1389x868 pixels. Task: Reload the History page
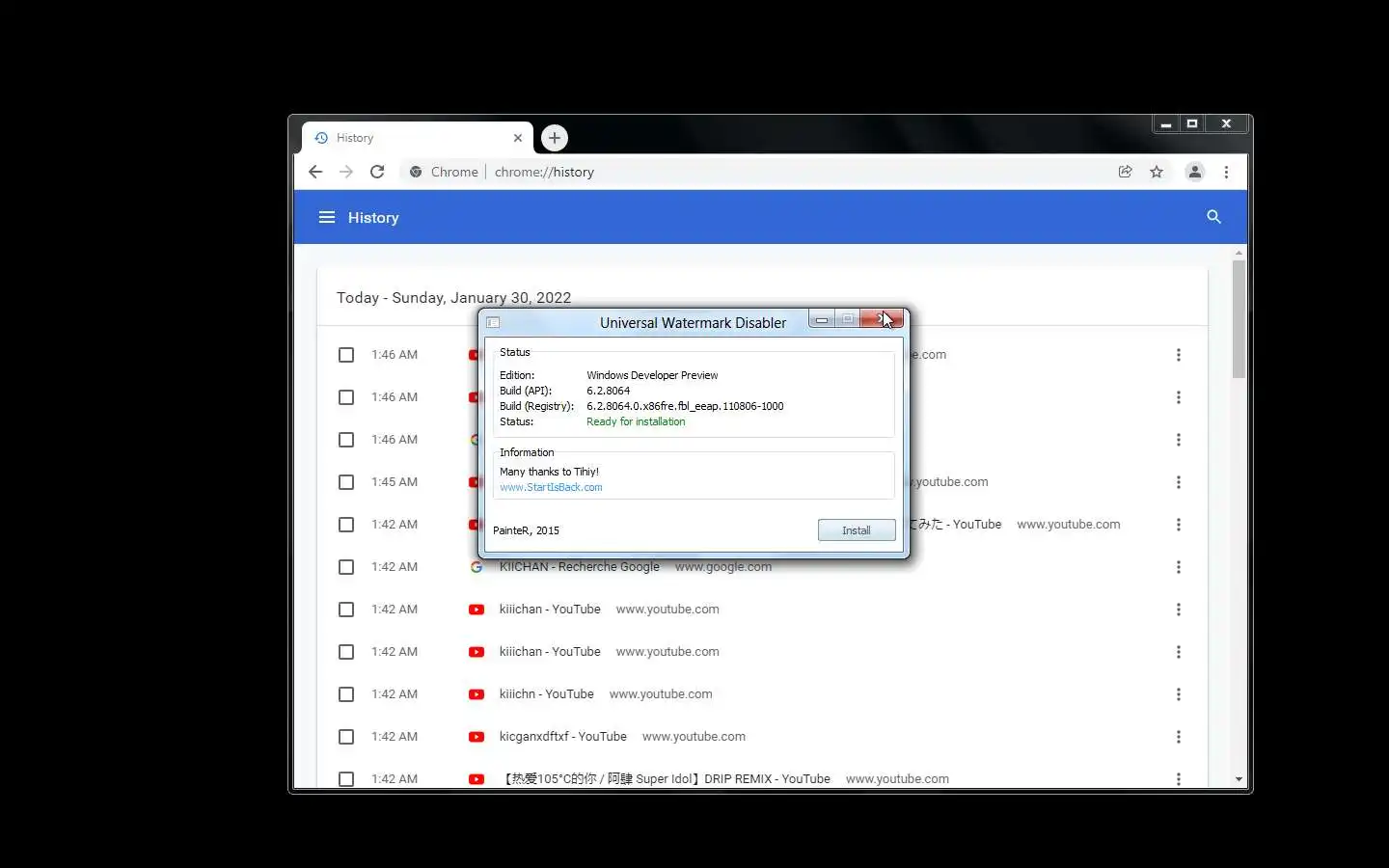(377, 172)
